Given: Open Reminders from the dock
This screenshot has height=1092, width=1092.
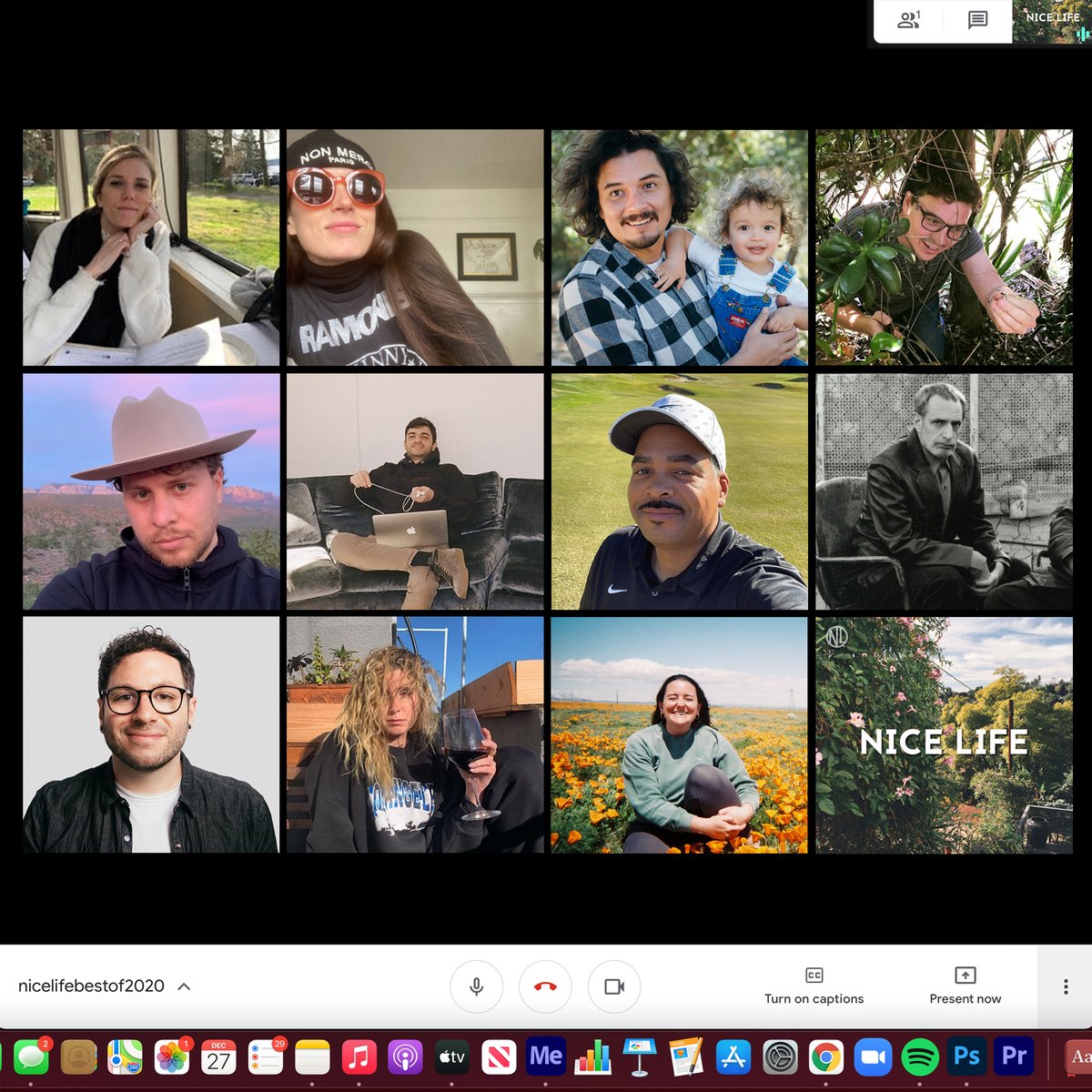Looking at the screenshot, I should pos(266,1057).
